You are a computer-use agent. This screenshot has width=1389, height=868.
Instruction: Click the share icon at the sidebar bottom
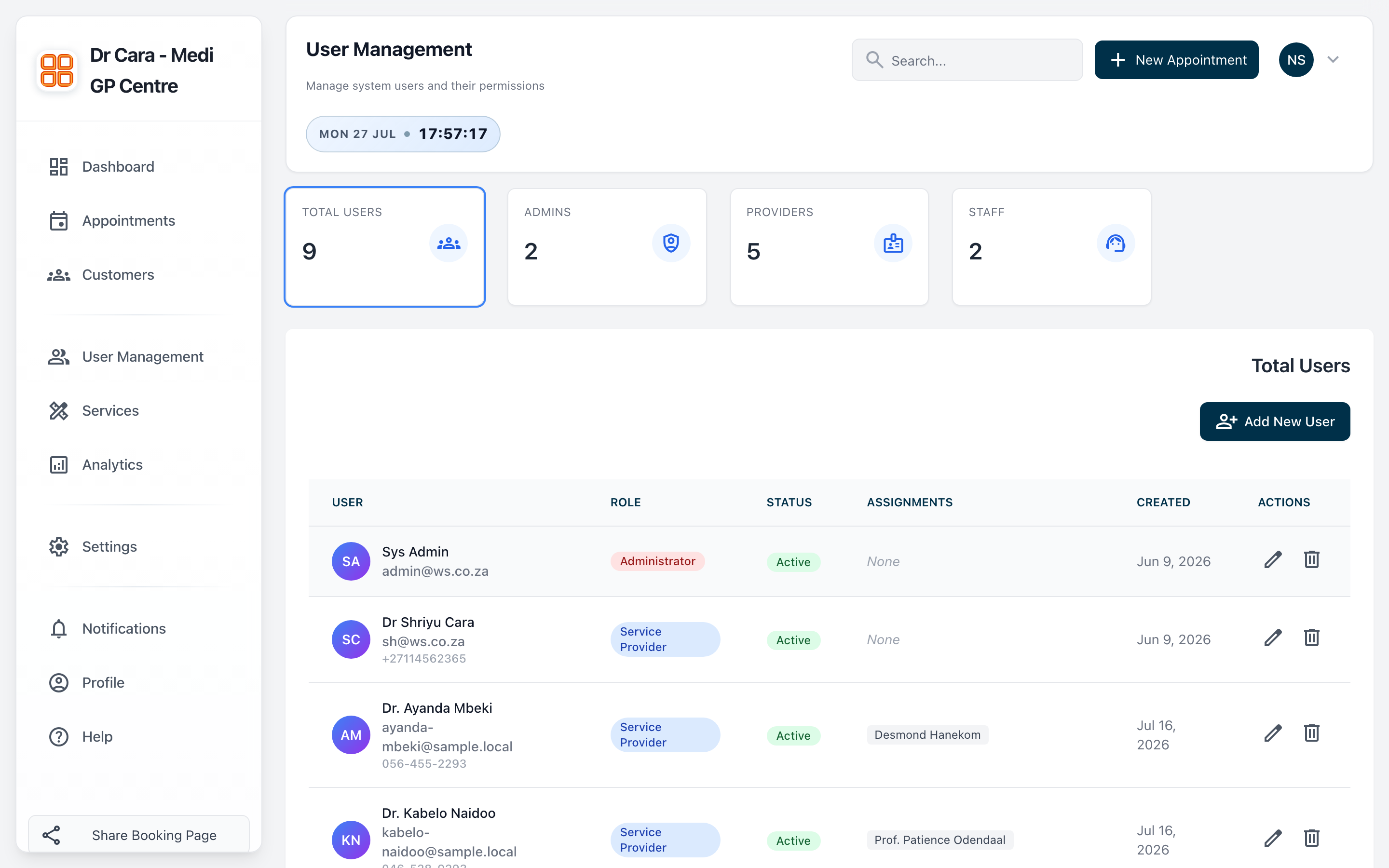[x=52, y=835]
